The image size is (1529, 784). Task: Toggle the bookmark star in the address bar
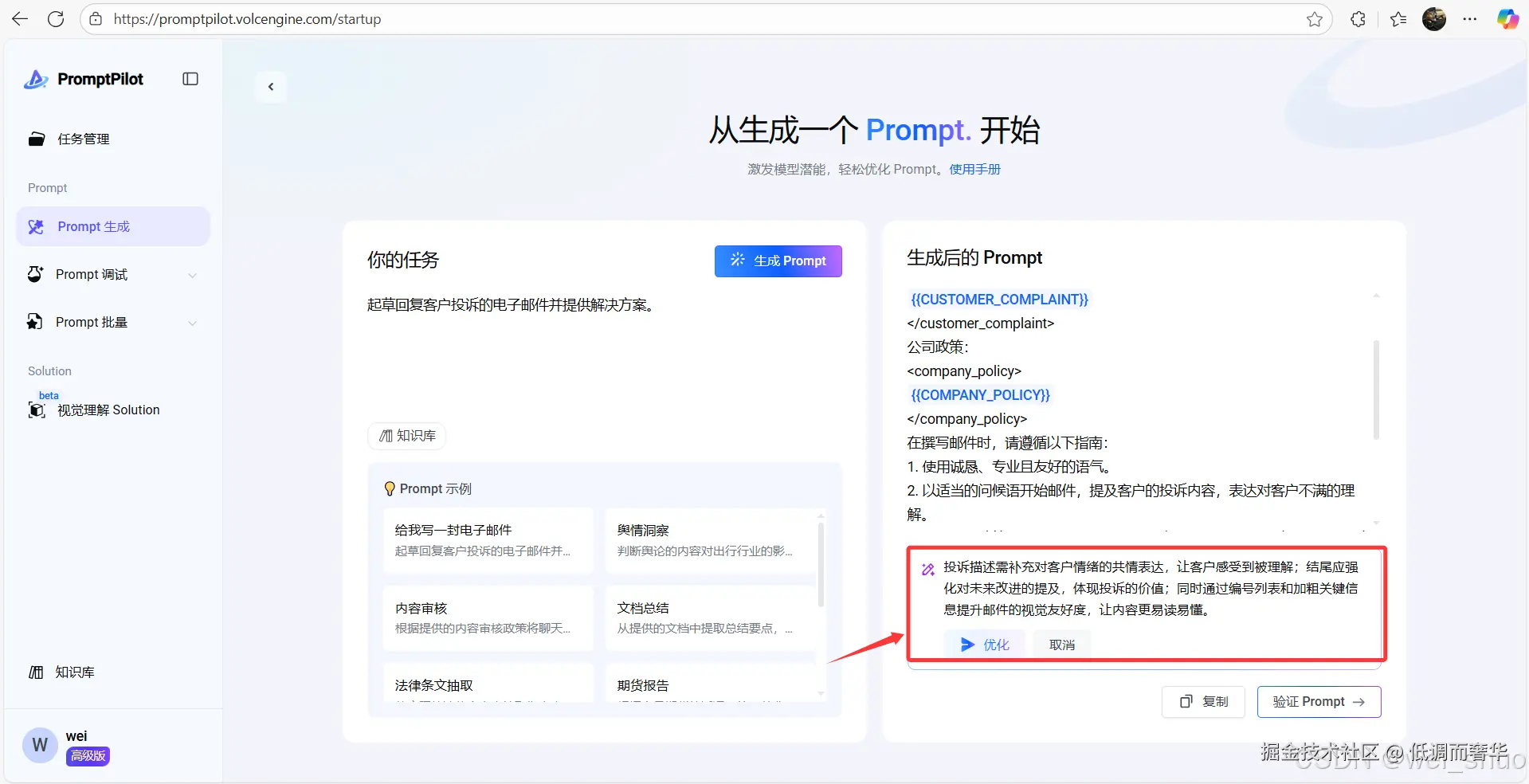click(x=1314, y=18)
